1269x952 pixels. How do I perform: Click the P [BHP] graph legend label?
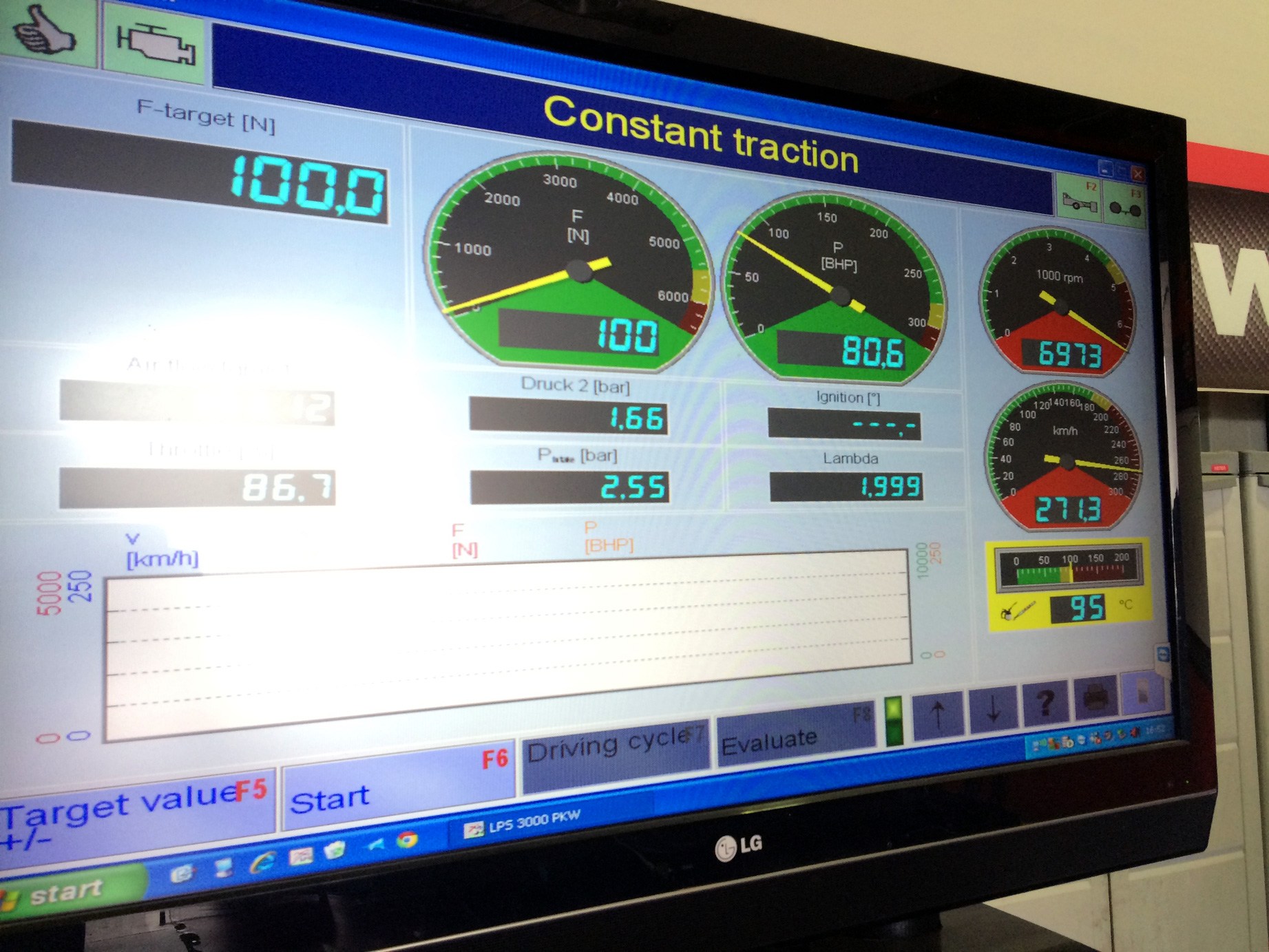(x=608, y=537)
